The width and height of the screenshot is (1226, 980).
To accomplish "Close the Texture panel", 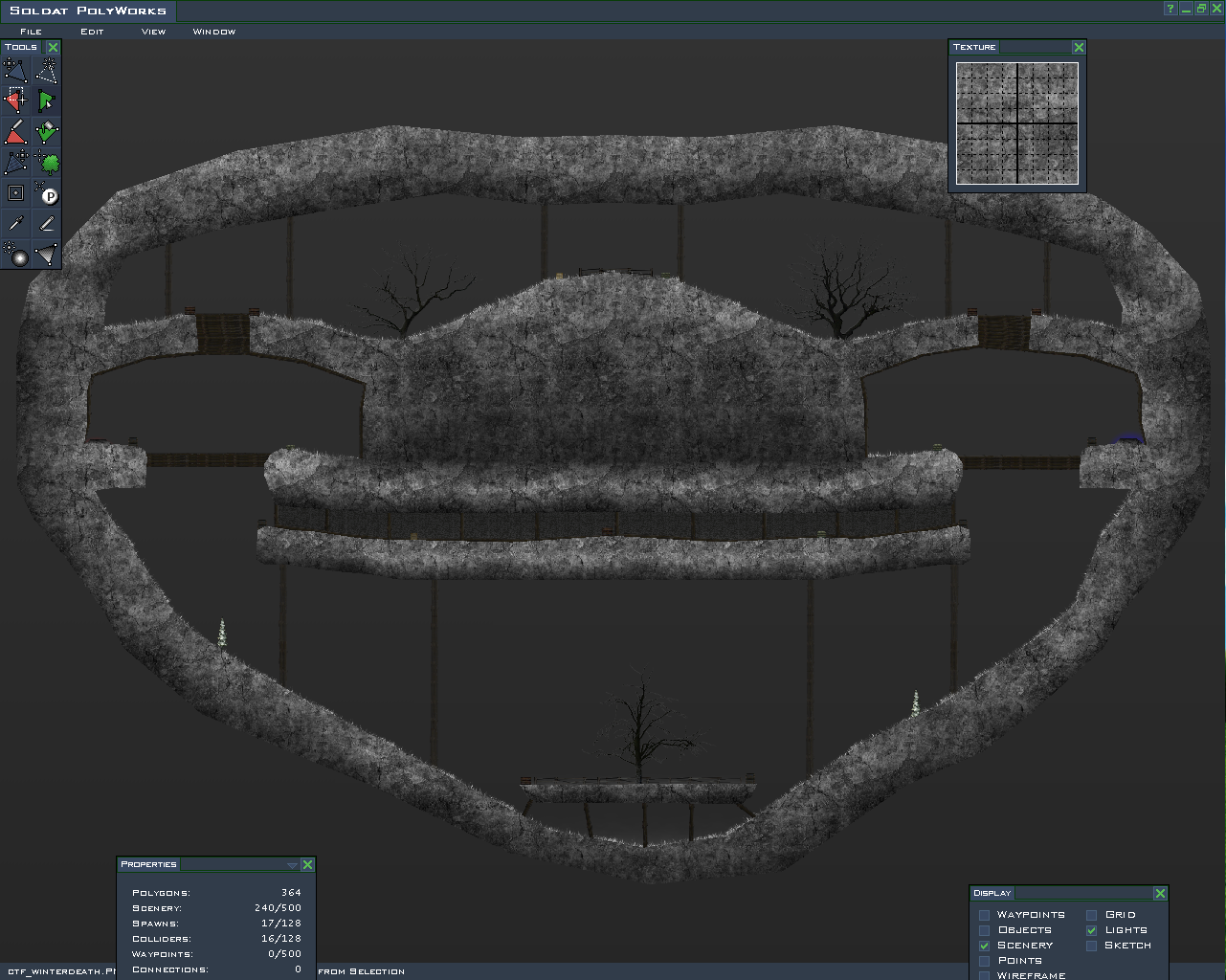I will [x=1079, y=47].
